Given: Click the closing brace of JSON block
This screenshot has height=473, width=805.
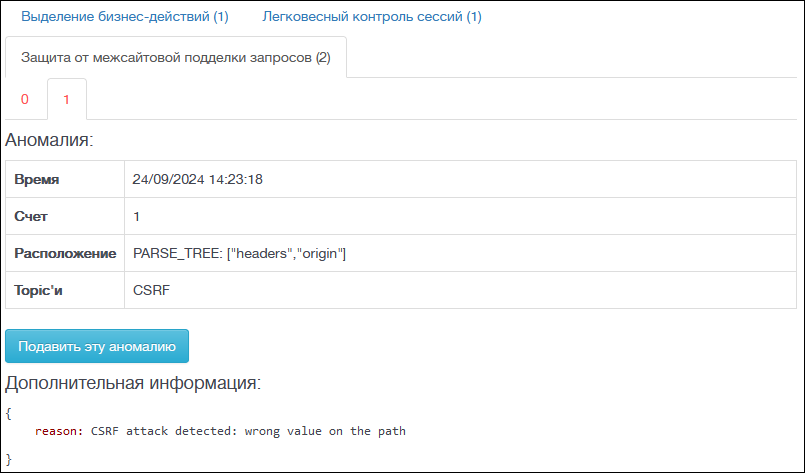Looking at the screenshot, I should tap(8, 459).
